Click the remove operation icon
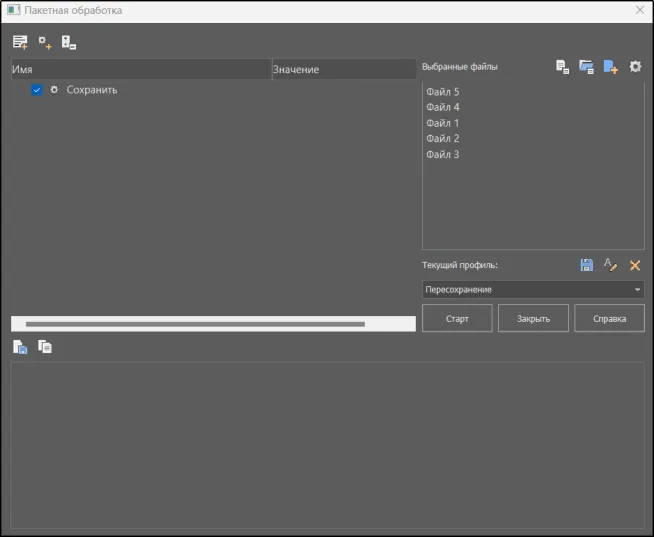Screen dimensions: 654x537 68,42
